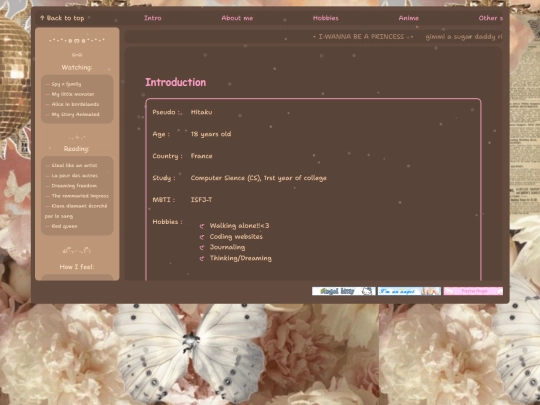Click the hobby 'Walking alone!!<3'

(239, 226)
